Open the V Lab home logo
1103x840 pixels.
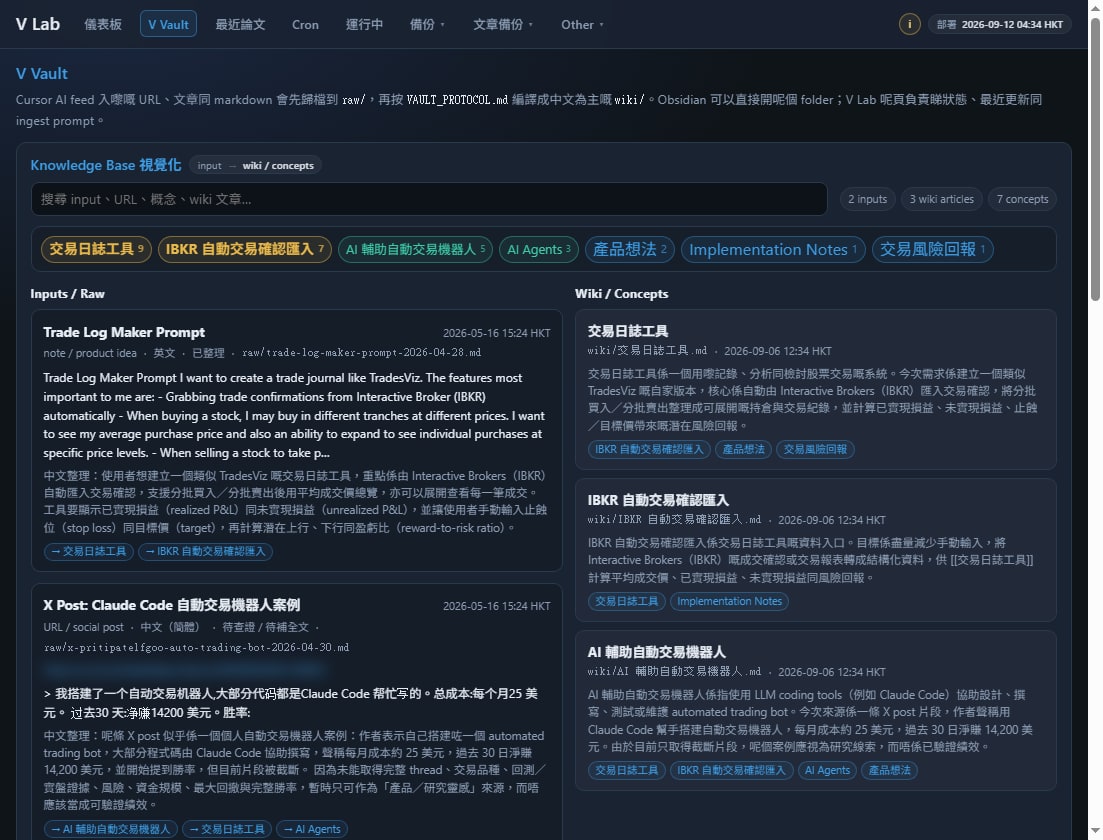(38, 24)
